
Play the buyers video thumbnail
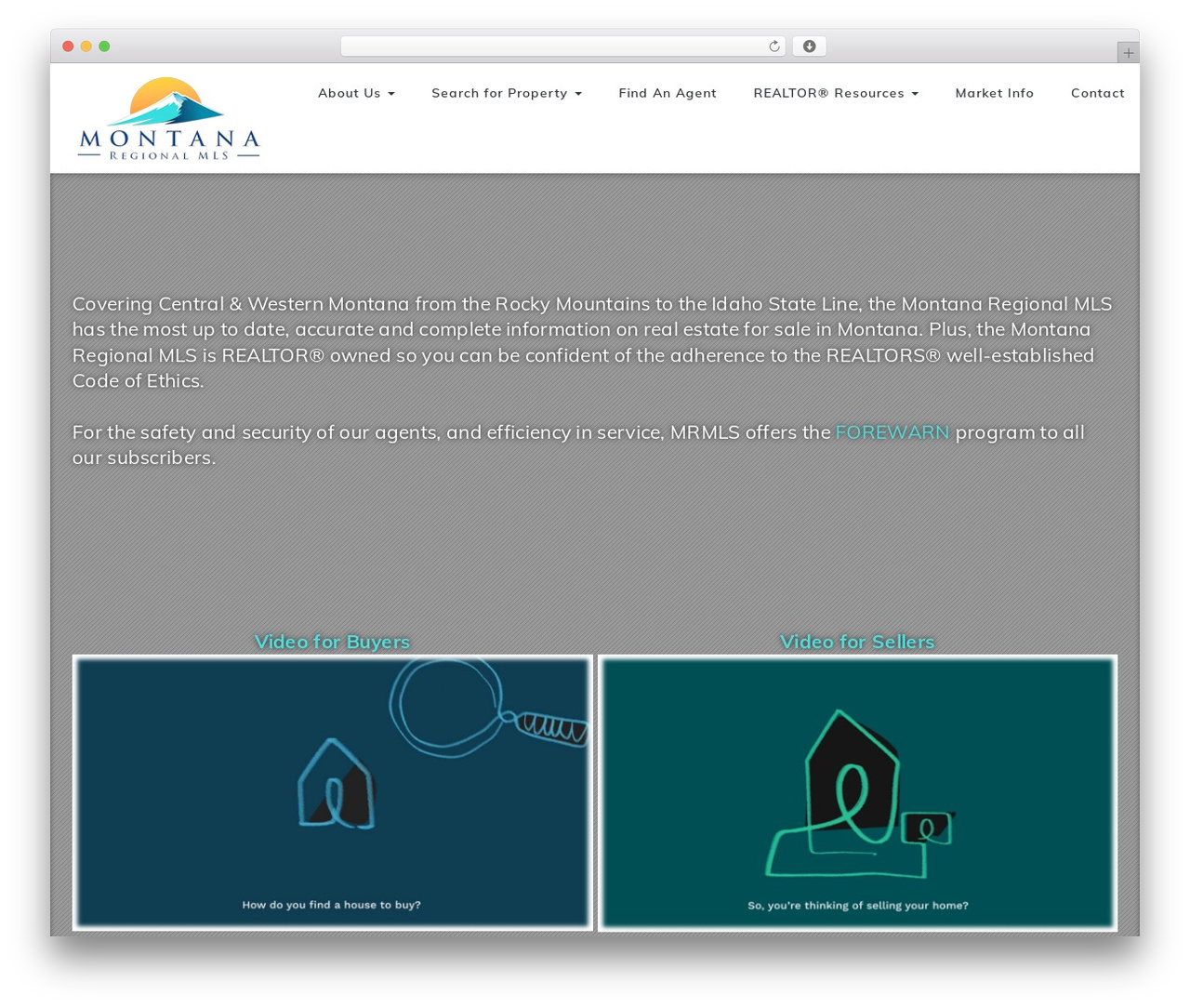(x=333, y=792)
